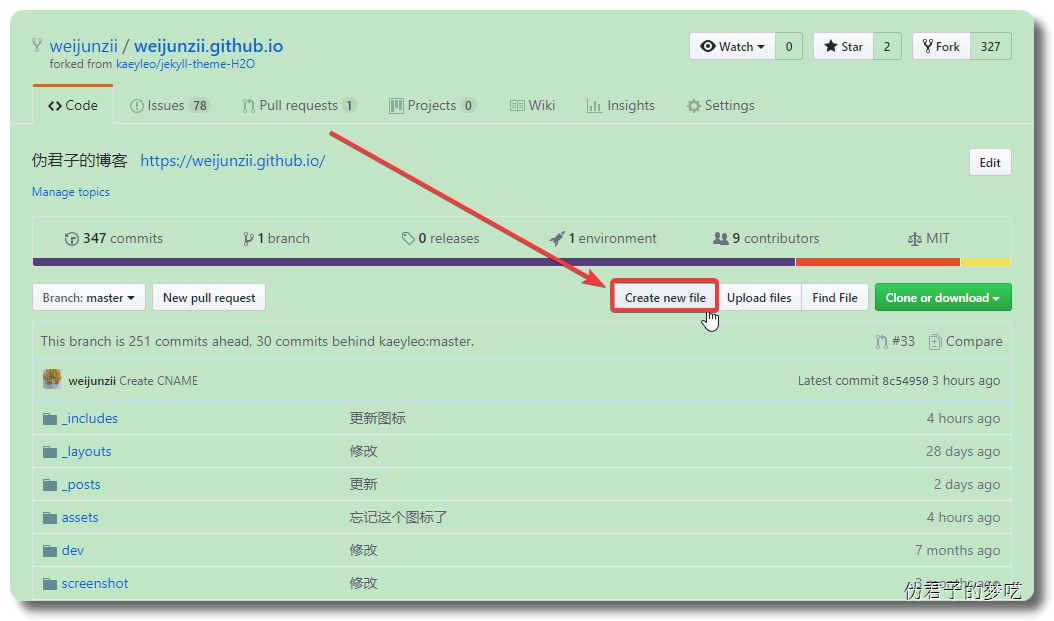Click the Find File button
The width and height of the screenshot is (1054, 621).
click(835, 298)
